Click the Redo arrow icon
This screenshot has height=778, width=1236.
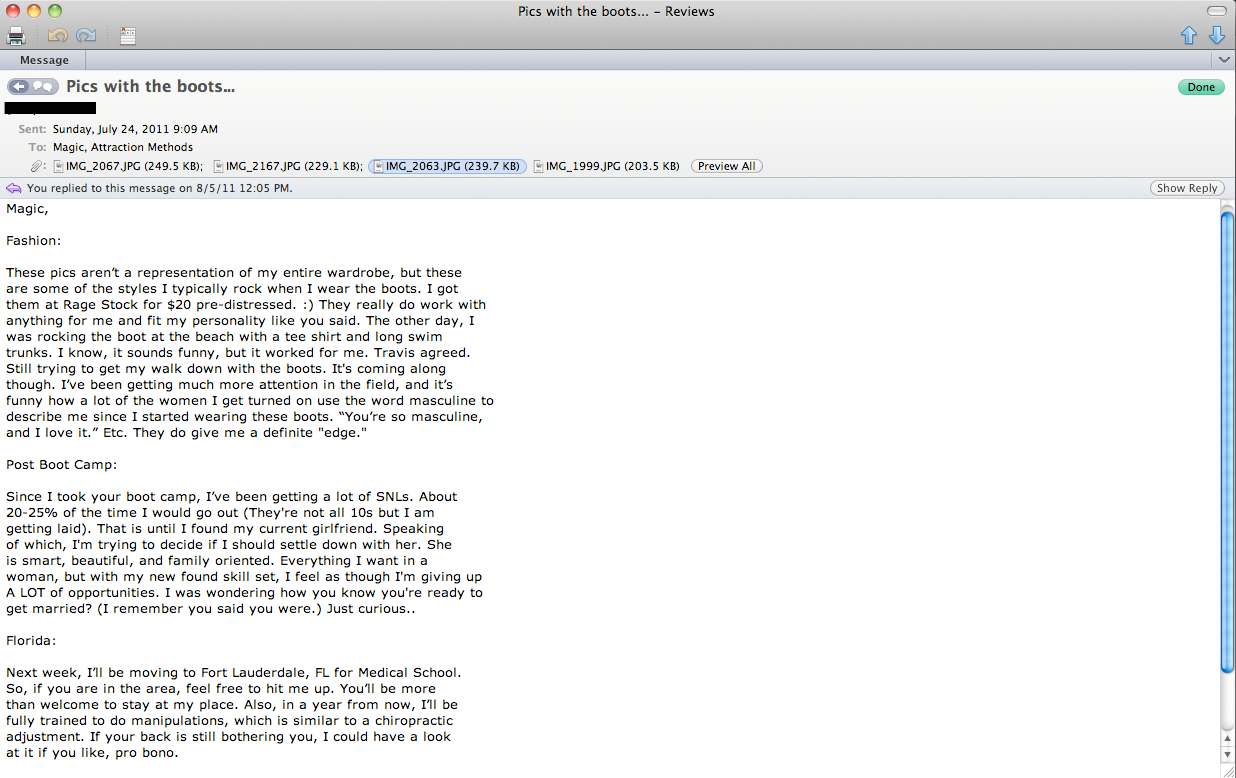pyautogui.click(x=86, y=36)
